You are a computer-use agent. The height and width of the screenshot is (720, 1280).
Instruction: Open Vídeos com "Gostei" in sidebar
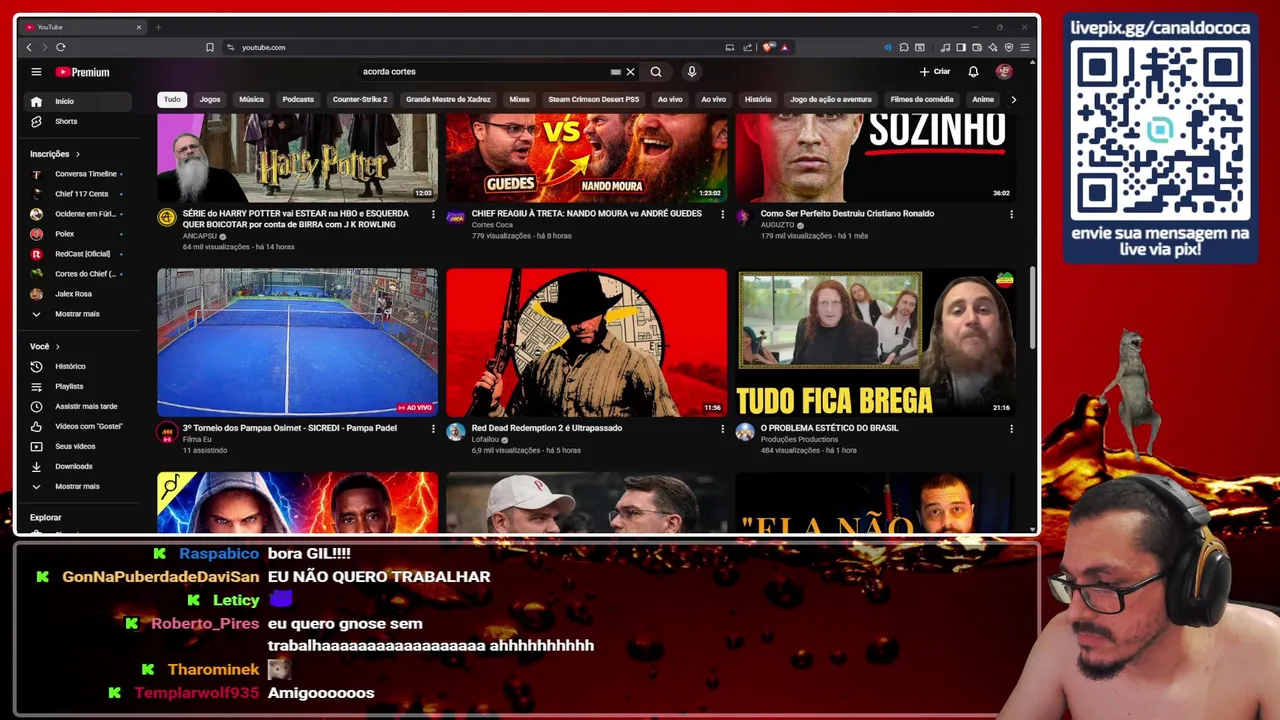pyautogui.click(x=78, y=426)
